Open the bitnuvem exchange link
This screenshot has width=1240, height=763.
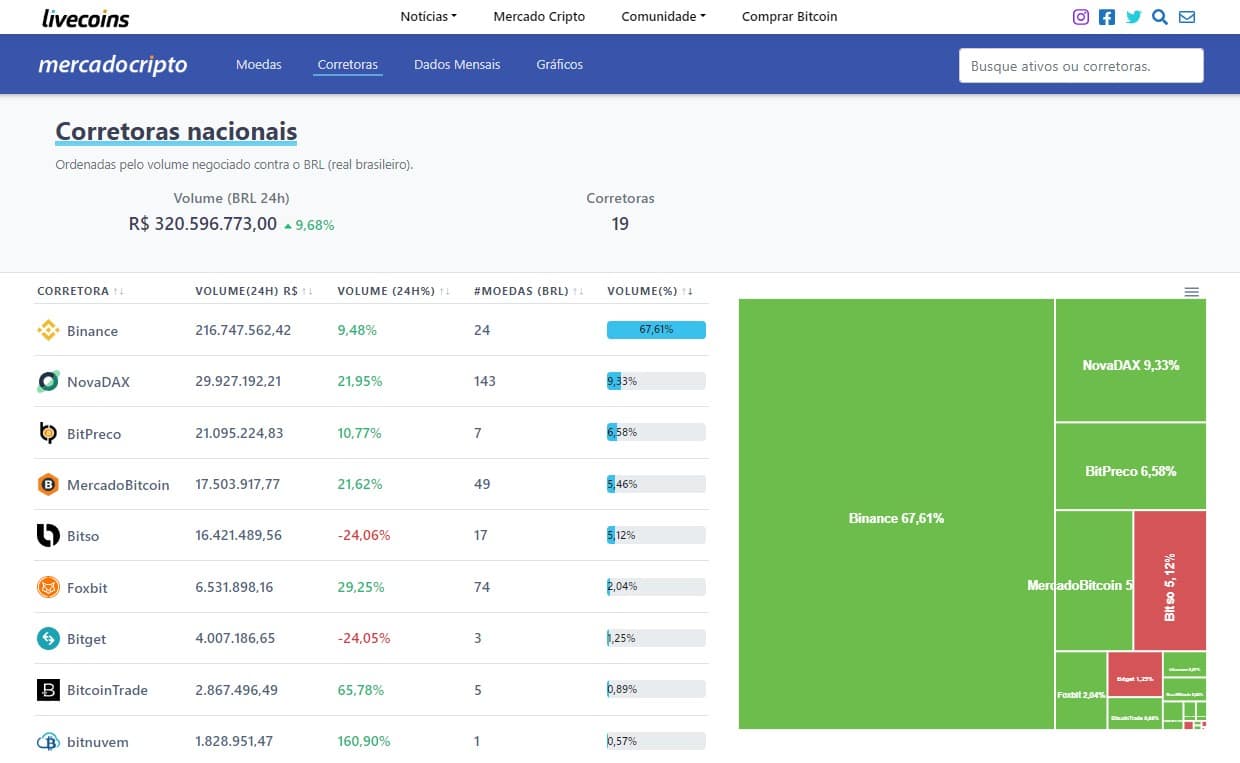[98, 743]
